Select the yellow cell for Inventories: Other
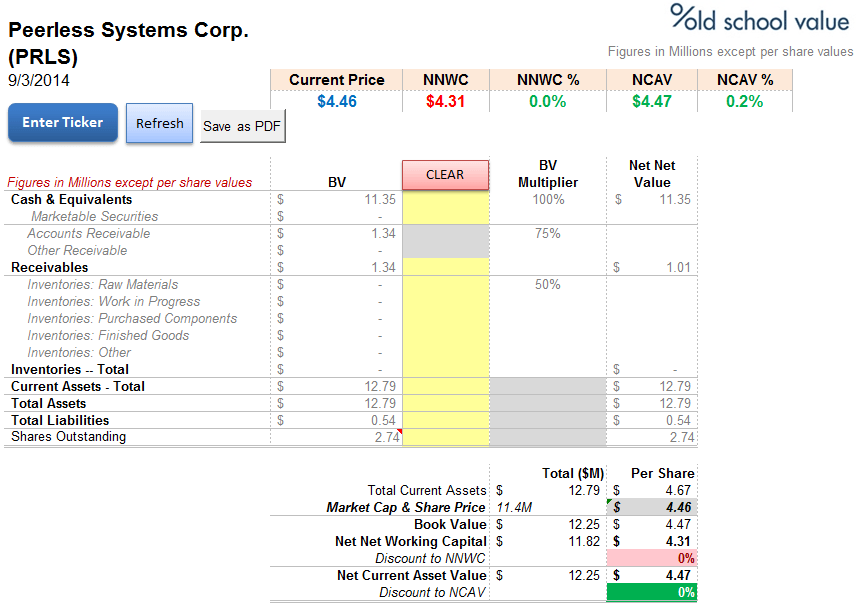The height and width of the screenshot is (614, 857). coord(446,352)
